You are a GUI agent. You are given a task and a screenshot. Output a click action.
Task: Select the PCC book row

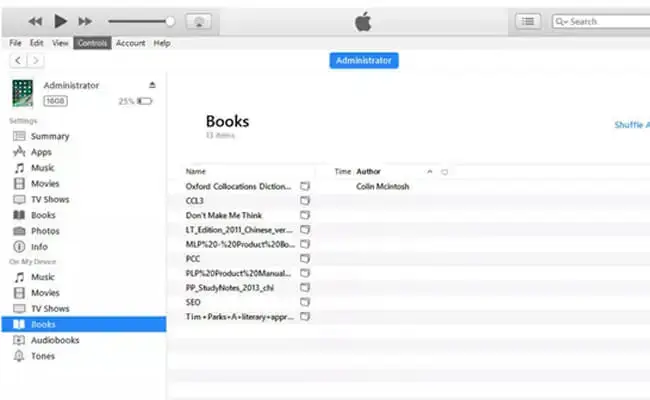193,259
